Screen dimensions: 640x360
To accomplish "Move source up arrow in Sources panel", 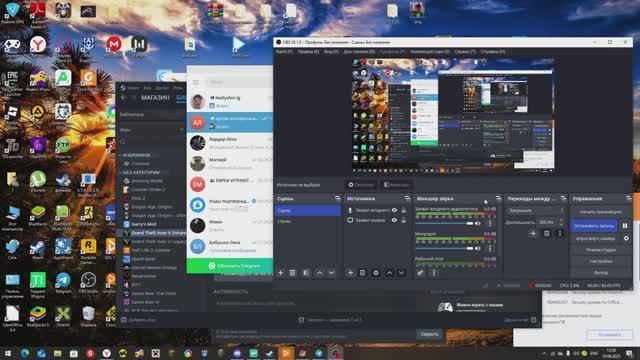I will [389, 273].
